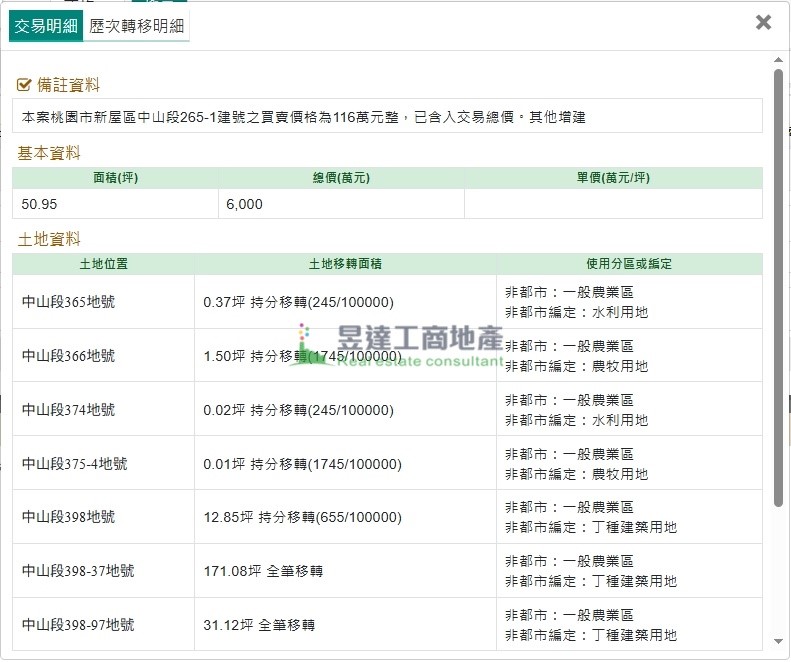The width and height of the screenshot is (791, 662).
Task: Click the 使用分區或編定 column header
Action: (x=629, y=264)
